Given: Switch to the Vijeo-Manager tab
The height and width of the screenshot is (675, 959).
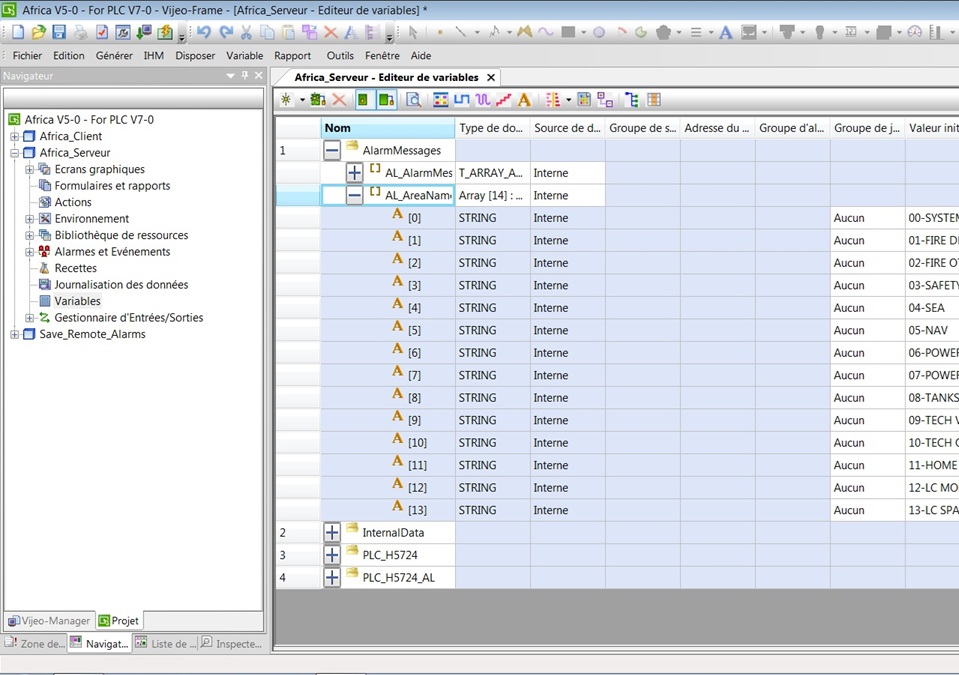Looking at the screenshot, I should [49, 621].
